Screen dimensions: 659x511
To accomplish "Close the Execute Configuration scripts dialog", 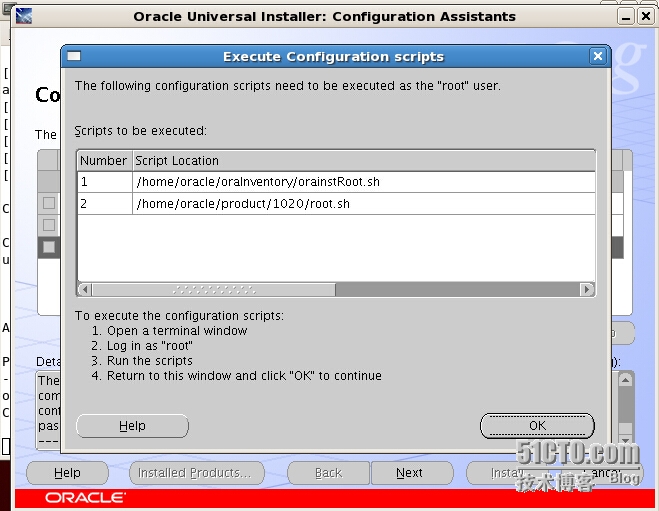I will pos(598,56).
